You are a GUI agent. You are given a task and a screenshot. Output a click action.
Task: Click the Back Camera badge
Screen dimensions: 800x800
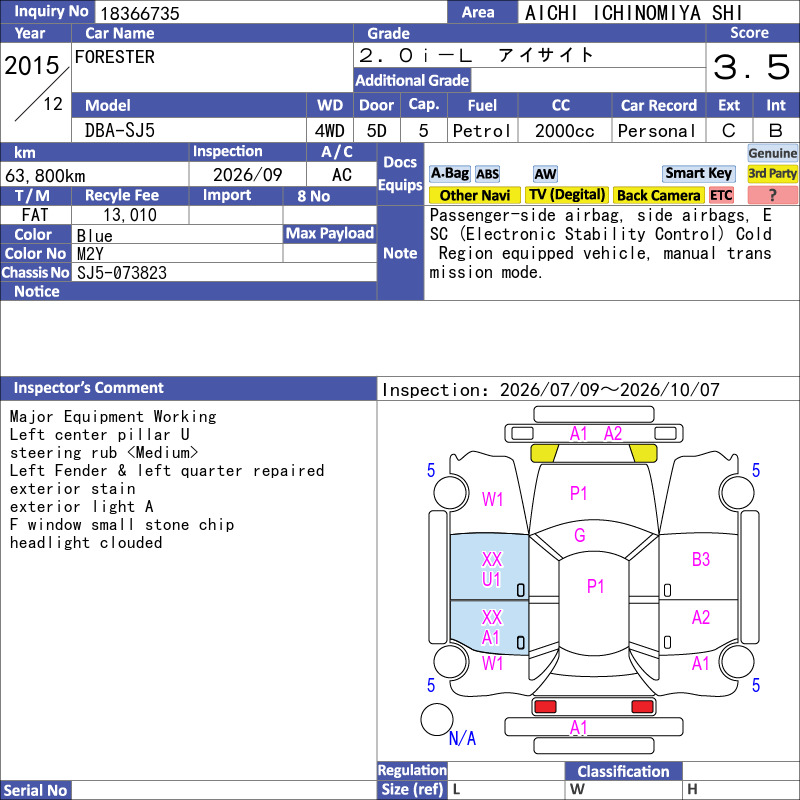click(x=658, y=195)
